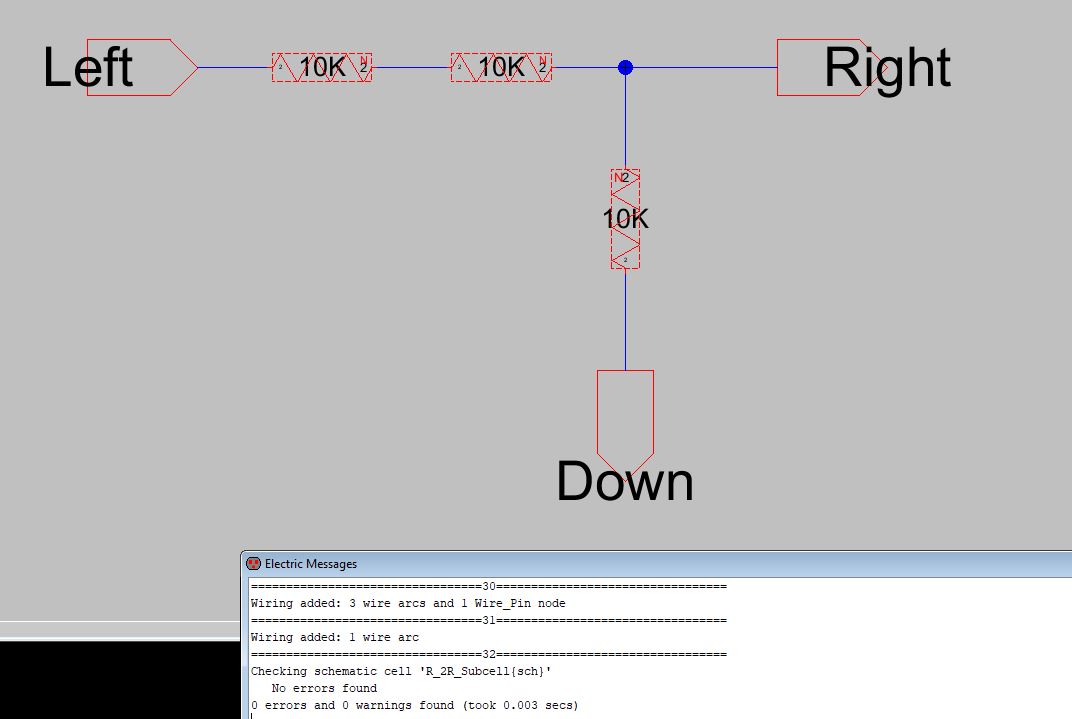Select the vertical 10K resistor
The width and height of the screenshot is (1072, 719).
coord(625,219)
